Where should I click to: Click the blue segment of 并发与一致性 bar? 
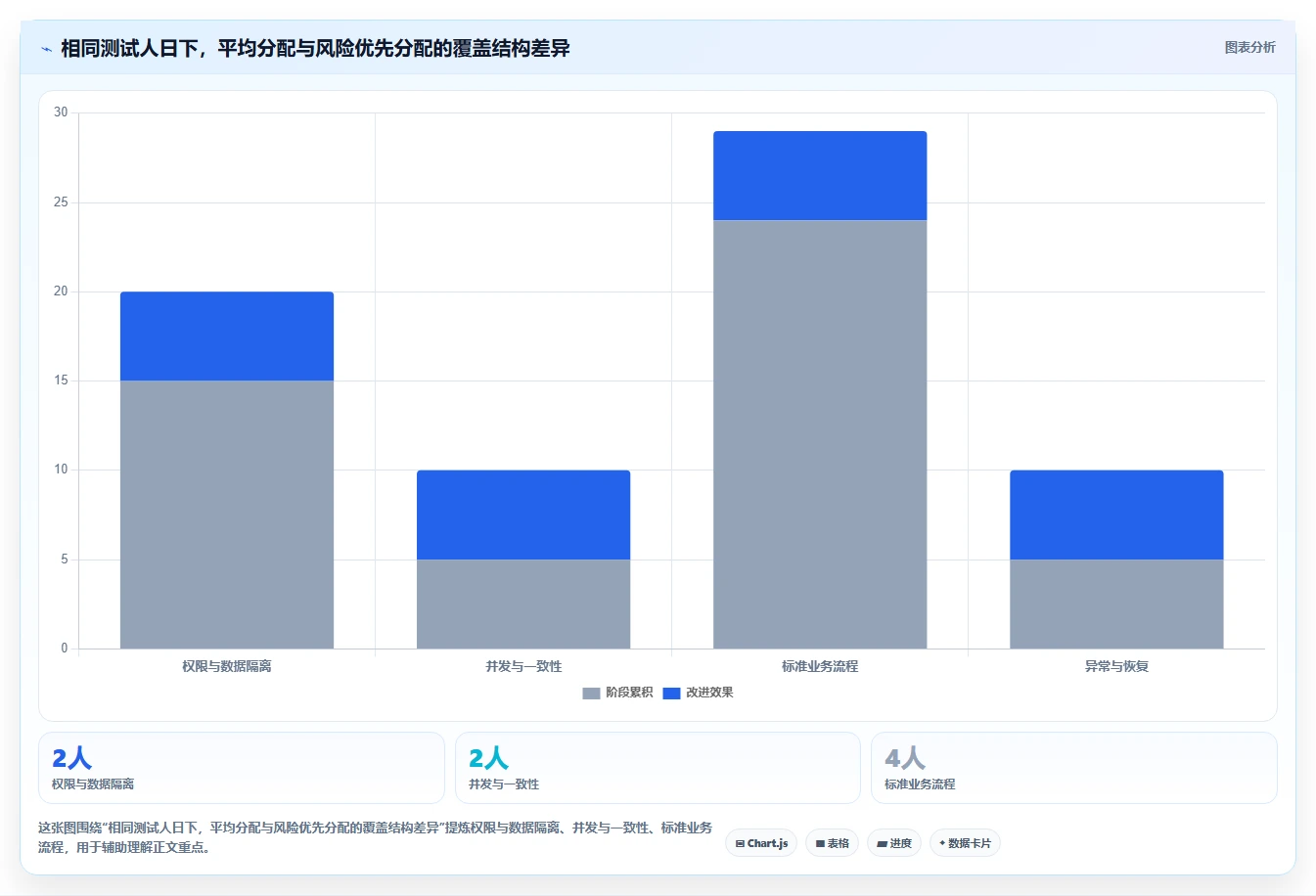(x=523, y=515)
